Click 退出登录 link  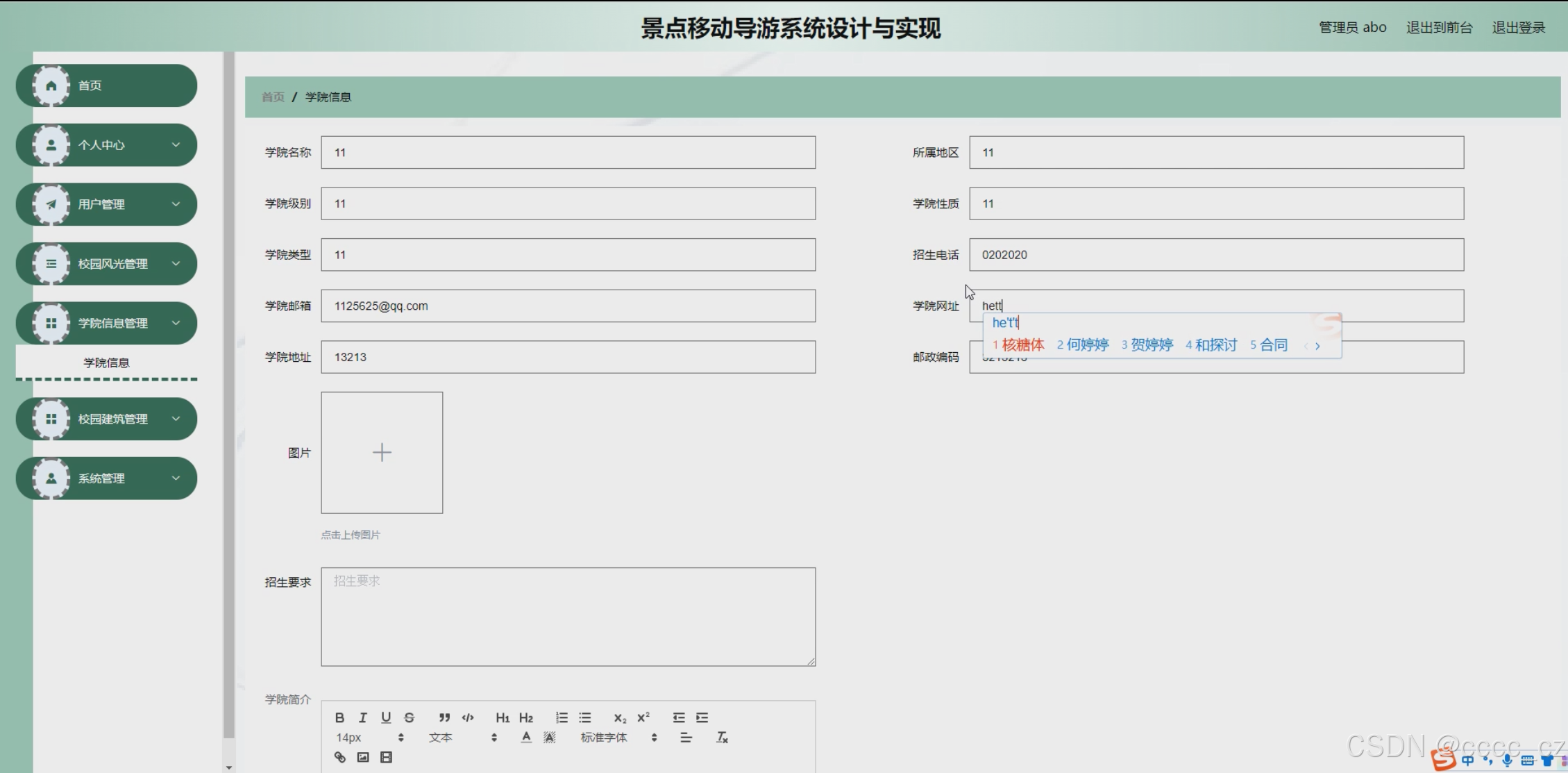tap(1518, 28)
